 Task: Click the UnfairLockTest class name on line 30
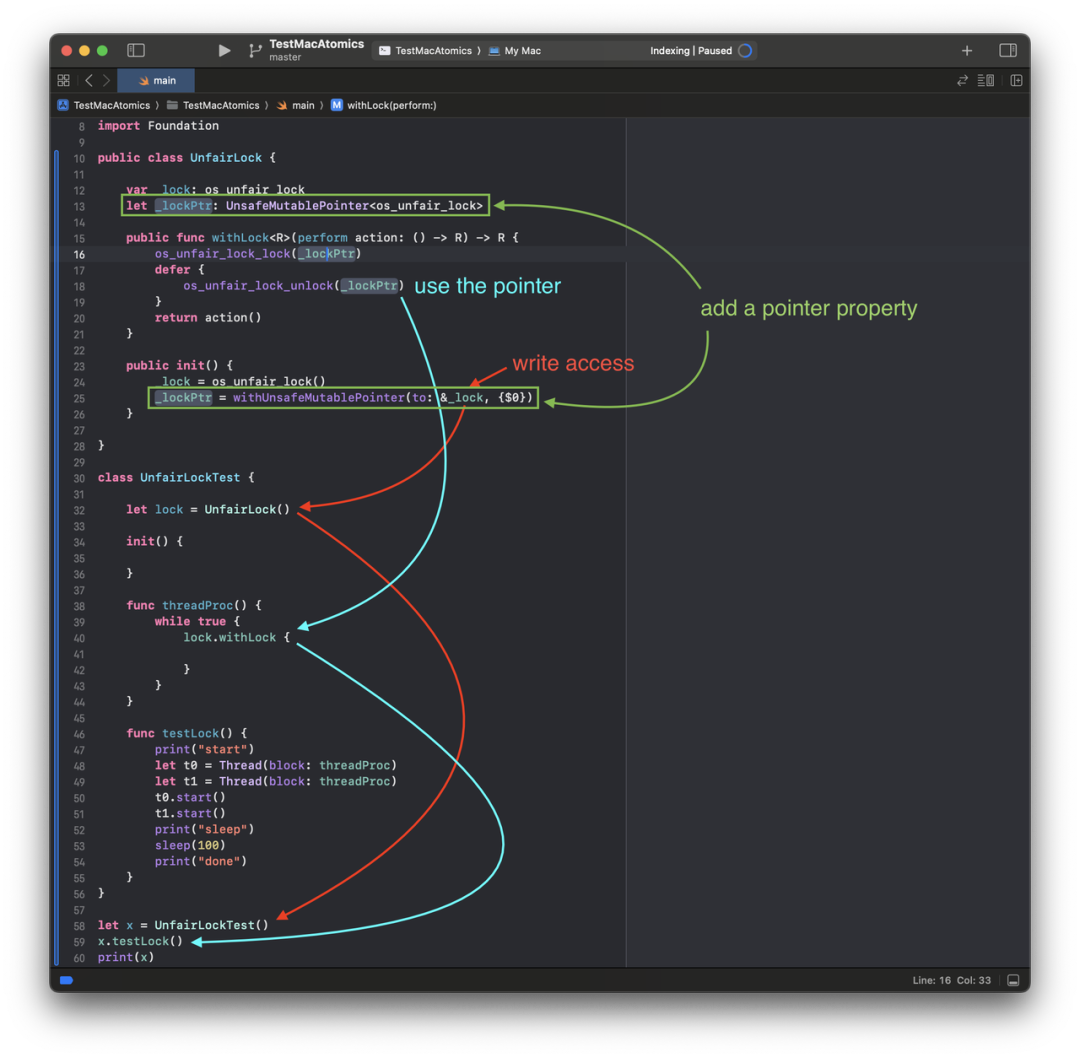(190, 477)
